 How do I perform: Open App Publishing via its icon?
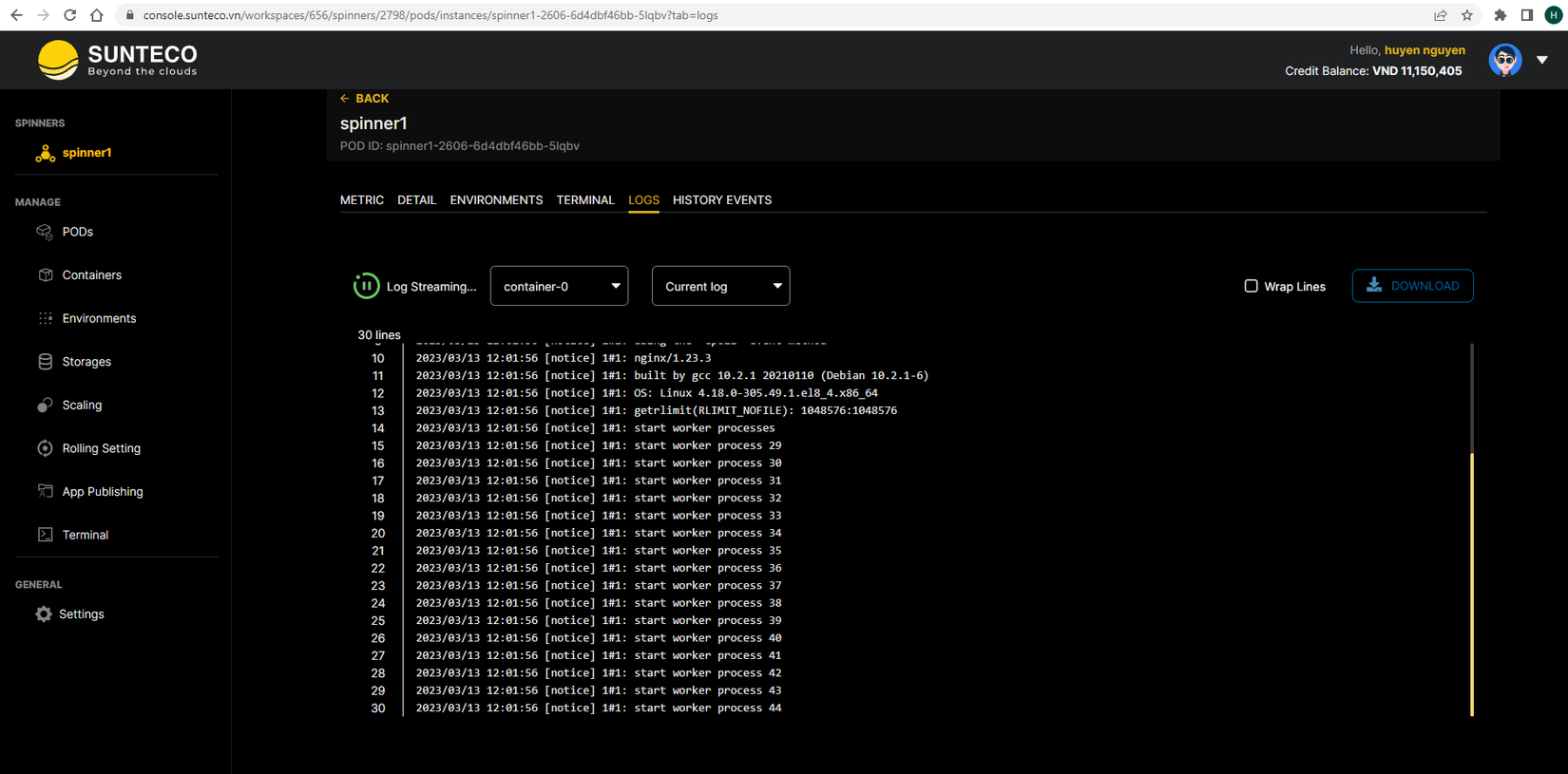(45, 491)
